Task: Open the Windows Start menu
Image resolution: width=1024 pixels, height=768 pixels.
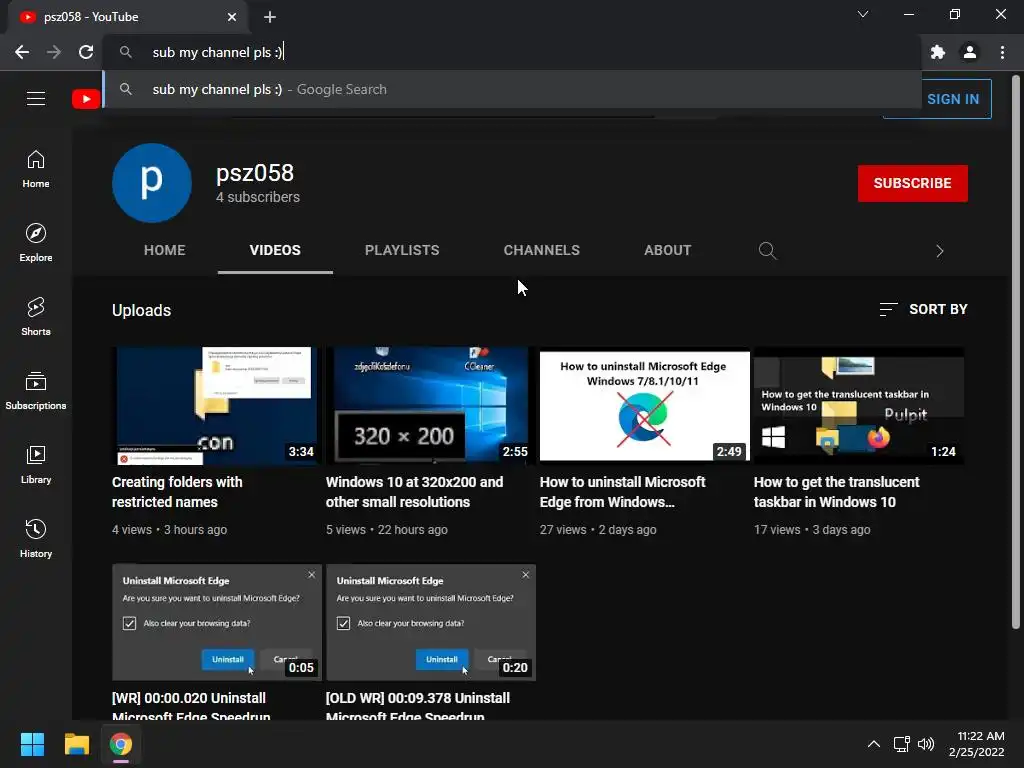Action: point(32,744)
